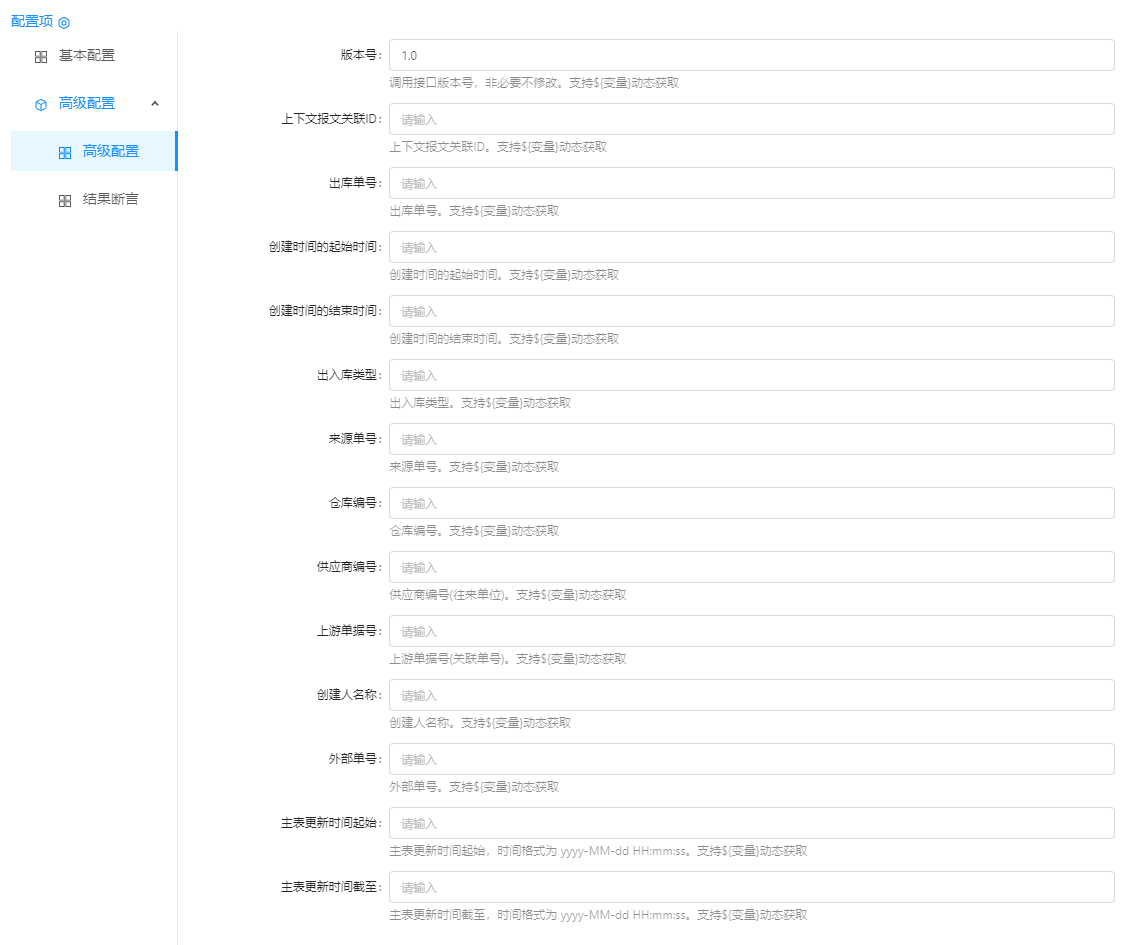The image size is (1128, 945).
Task: Focus the 创建时间的结束时间 input
Action: tap(751, 311)
